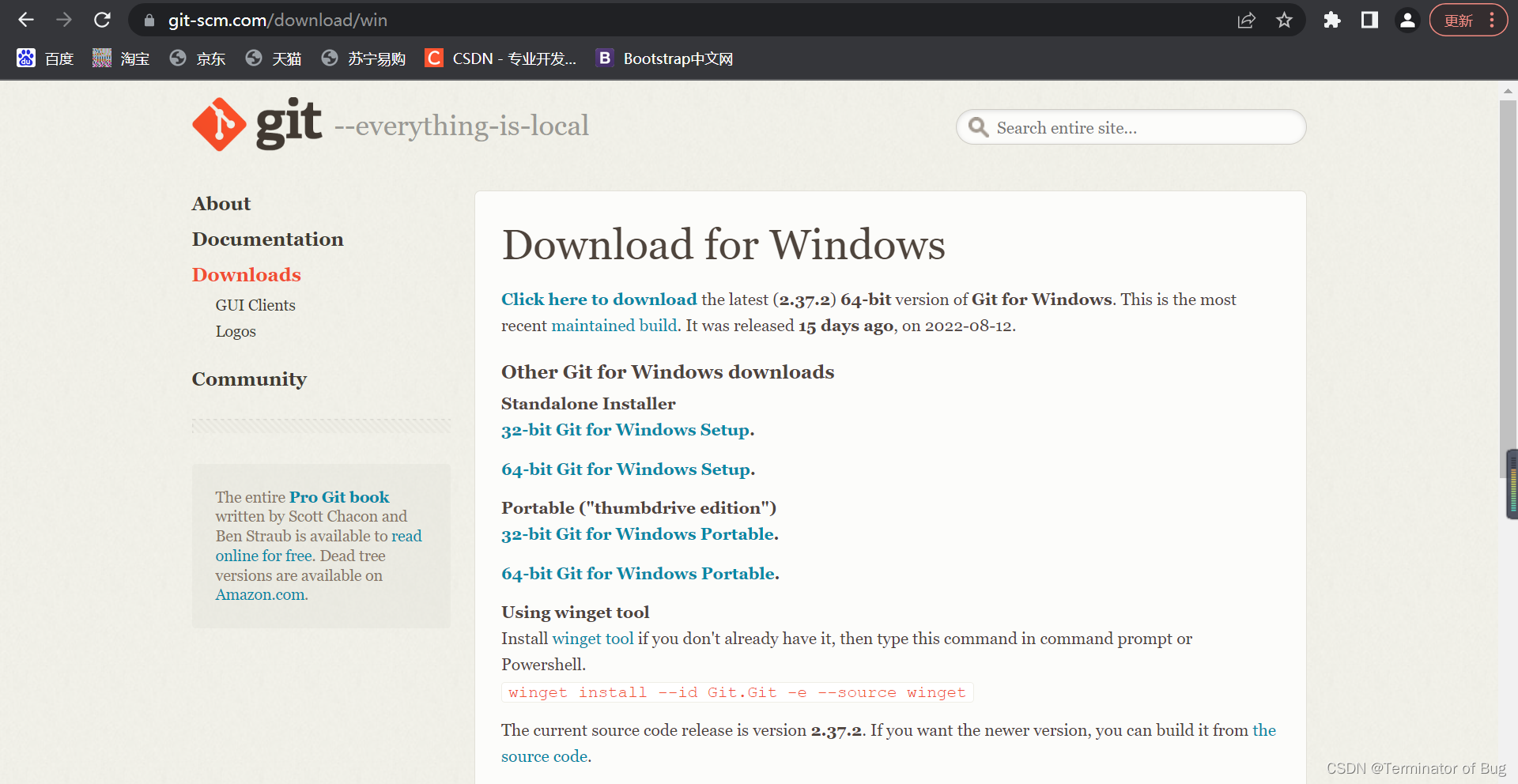Open the Pro Git book link
The width and height of the screenshot is (1518, 784).
click(339, 497)
